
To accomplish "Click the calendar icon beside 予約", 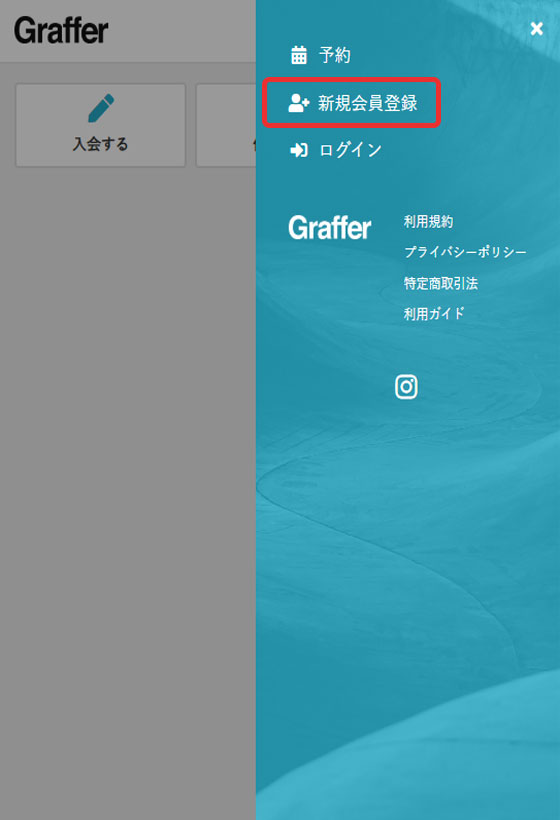I will coord(299,54).
